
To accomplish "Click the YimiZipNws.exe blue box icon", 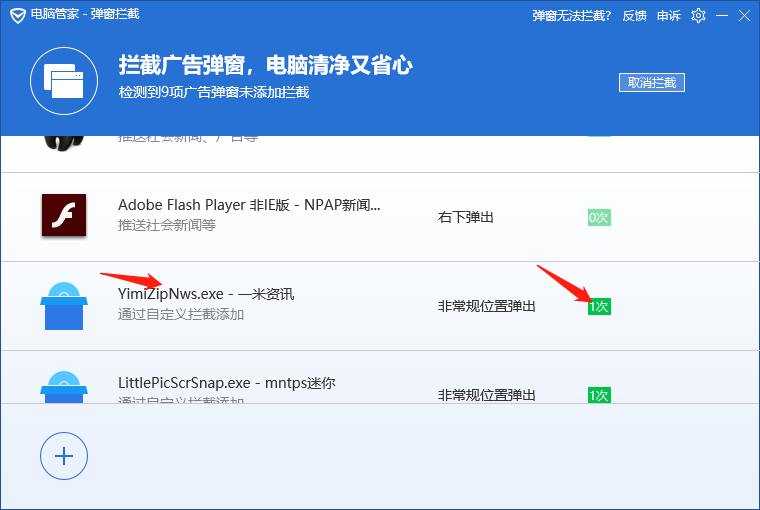I will (63, 305).
